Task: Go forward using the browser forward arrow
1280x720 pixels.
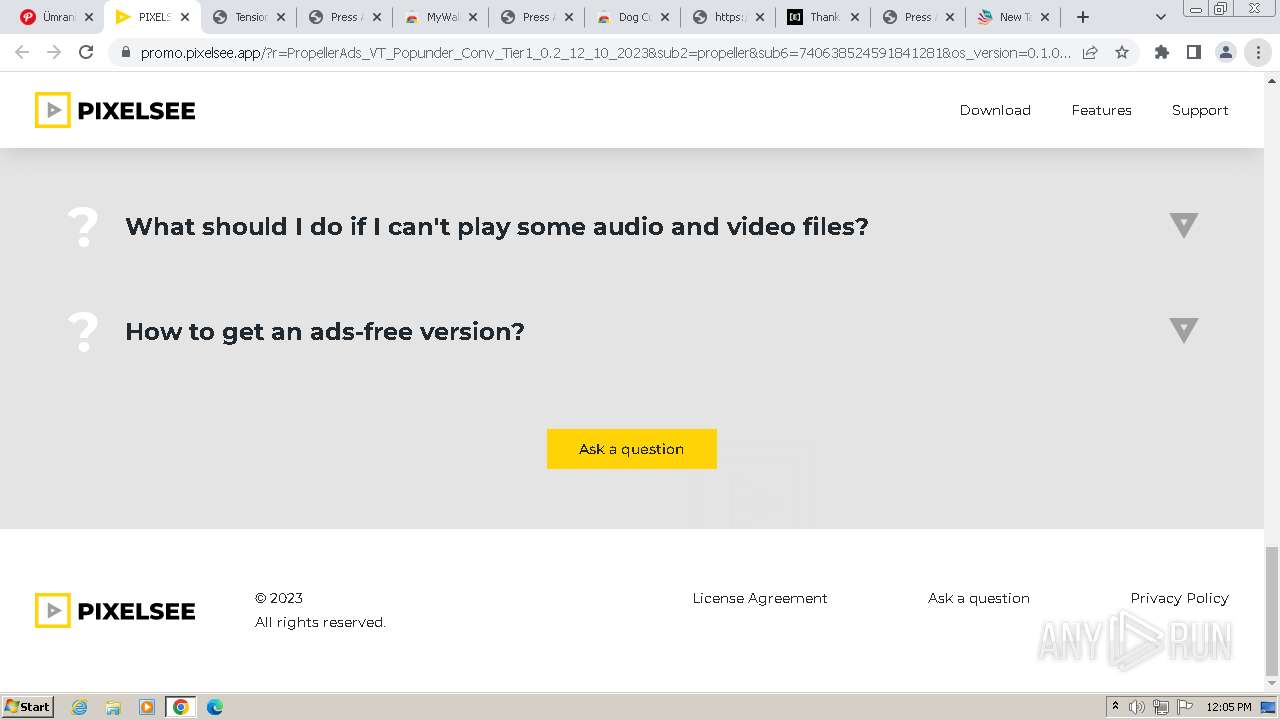Action: 54,52
